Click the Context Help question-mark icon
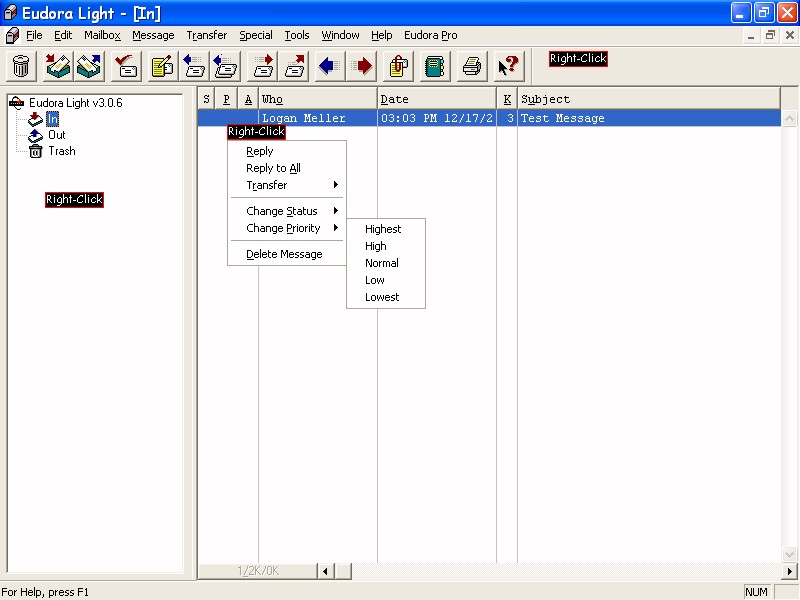The image size is (800, 600). tap(509, 66)
